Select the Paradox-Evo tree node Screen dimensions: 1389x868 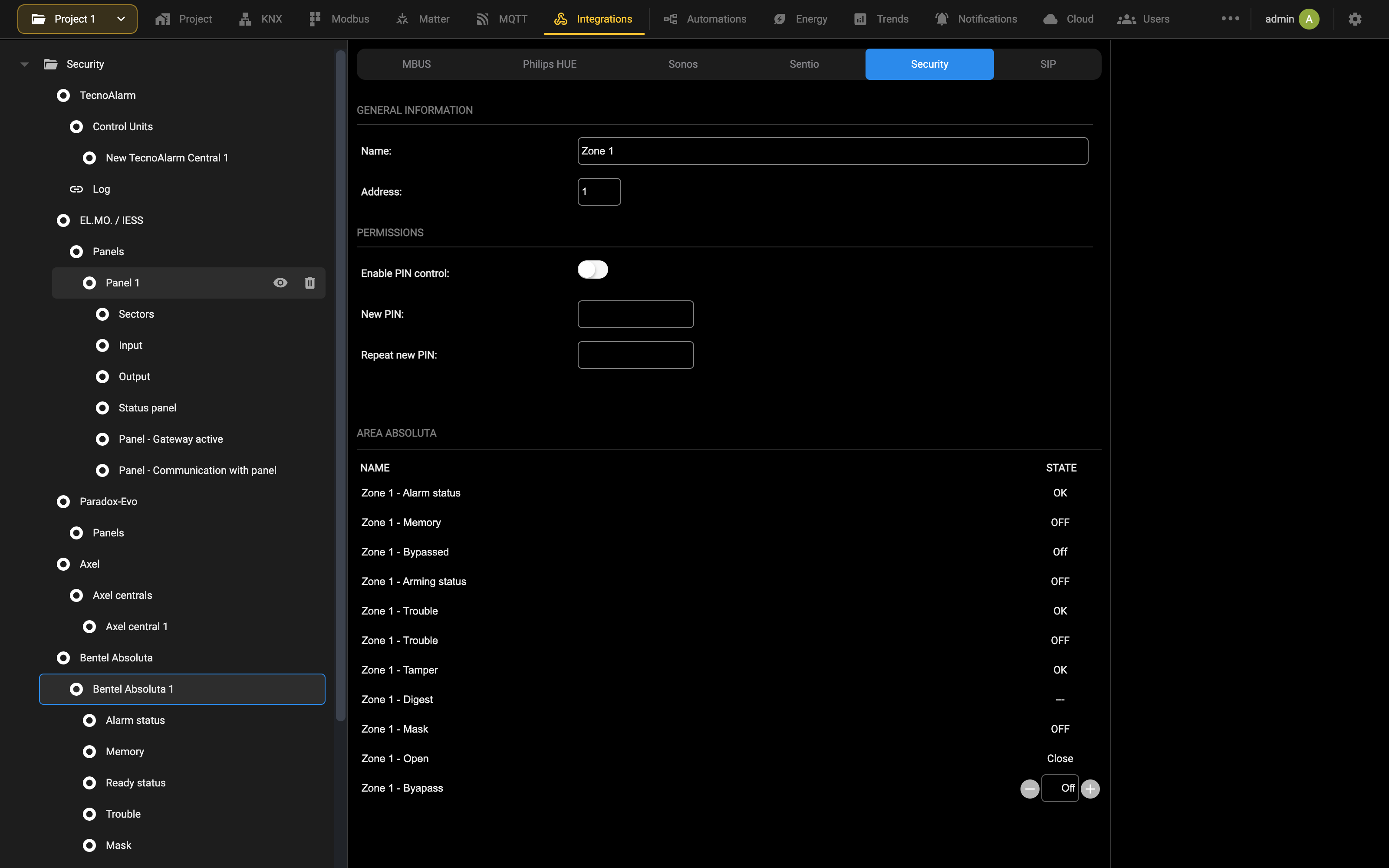click(109, 502)
